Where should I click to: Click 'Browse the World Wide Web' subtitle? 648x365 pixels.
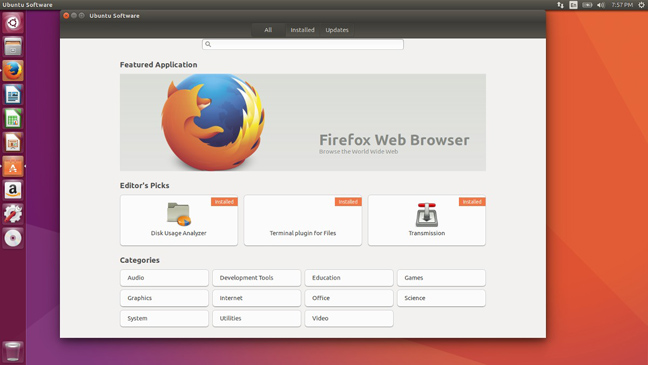tap(358, 152)
